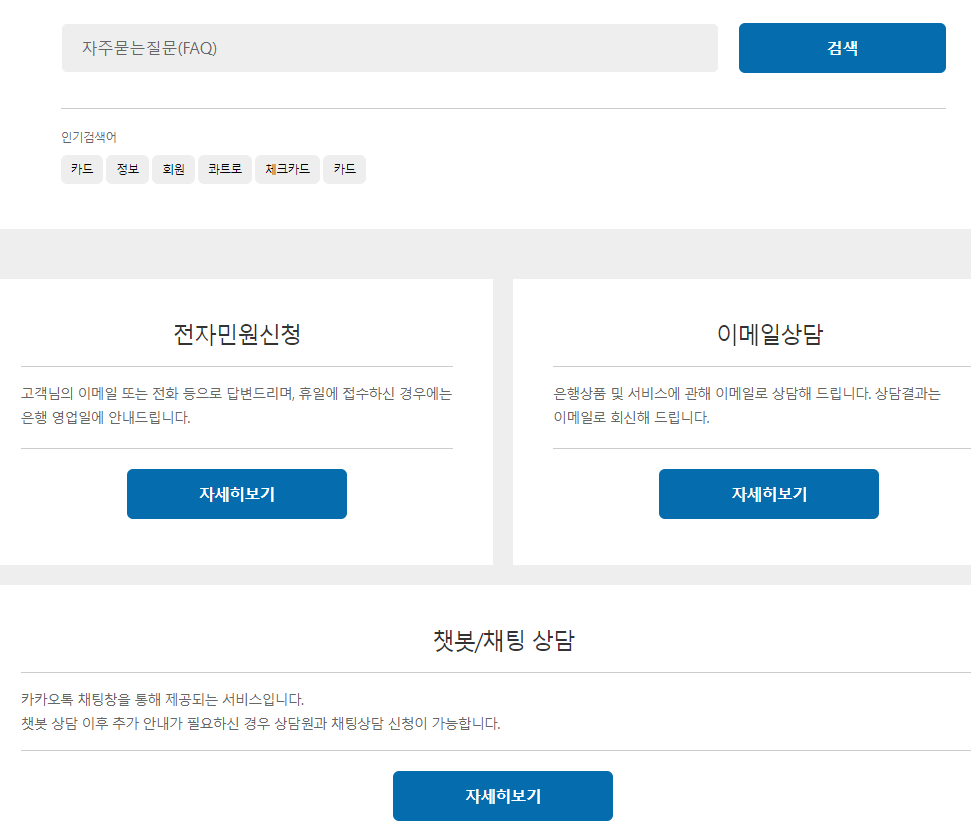Click the 검색 search button

point(841,47)
